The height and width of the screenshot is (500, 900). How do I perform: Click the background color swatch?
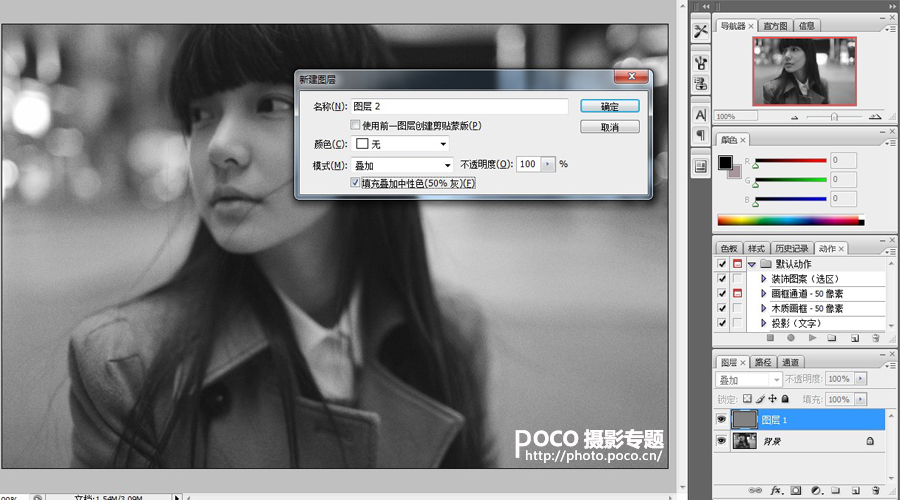pos(735,172)
